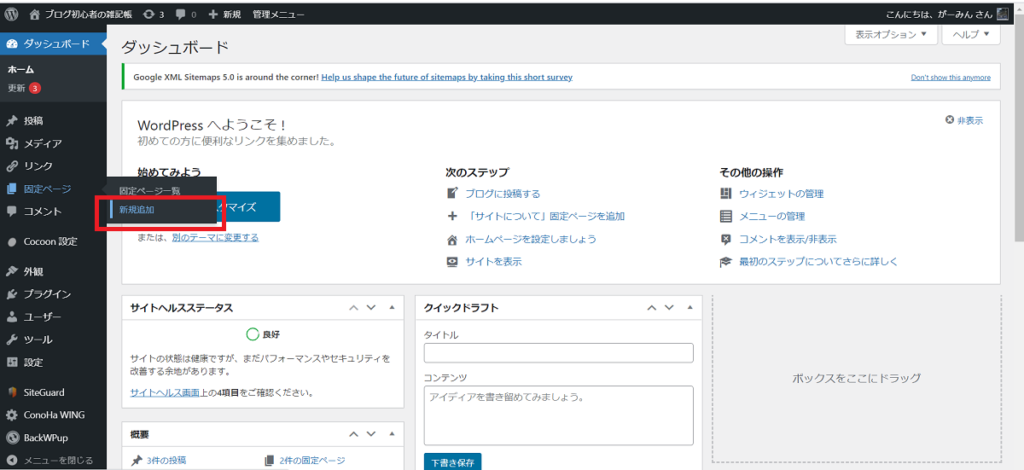Collapse the サイトヘルスステータス panel

(x=392, y=308)
